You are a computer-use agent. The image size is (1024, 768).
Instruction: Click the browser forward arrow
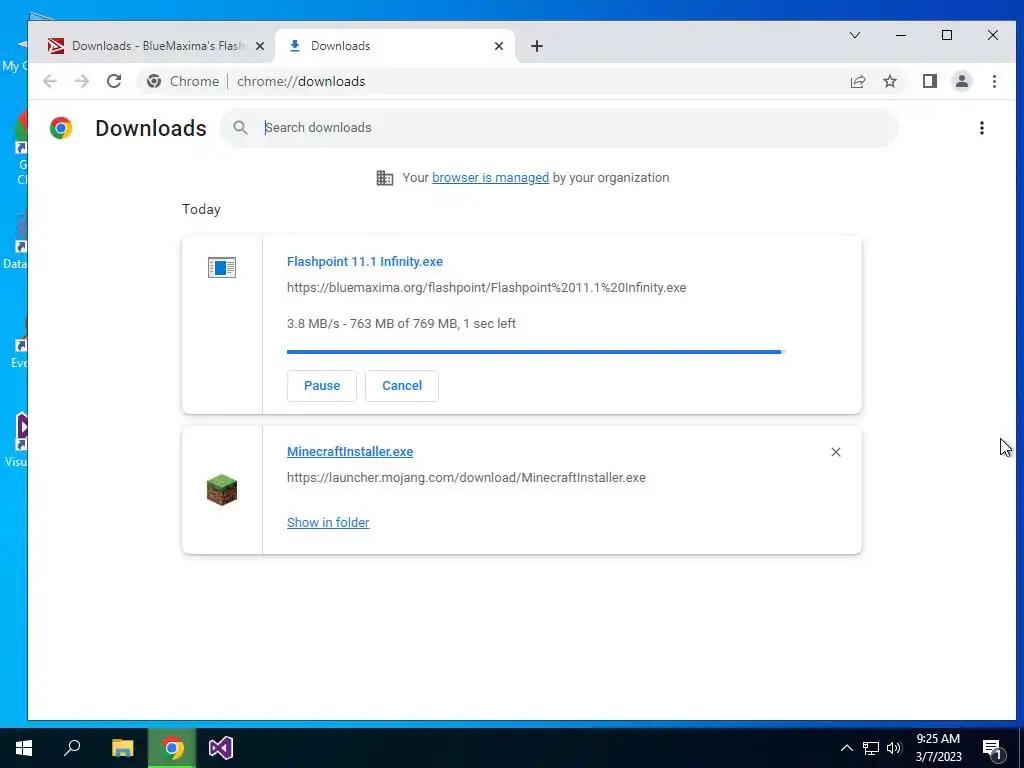[x=82, y=81]
